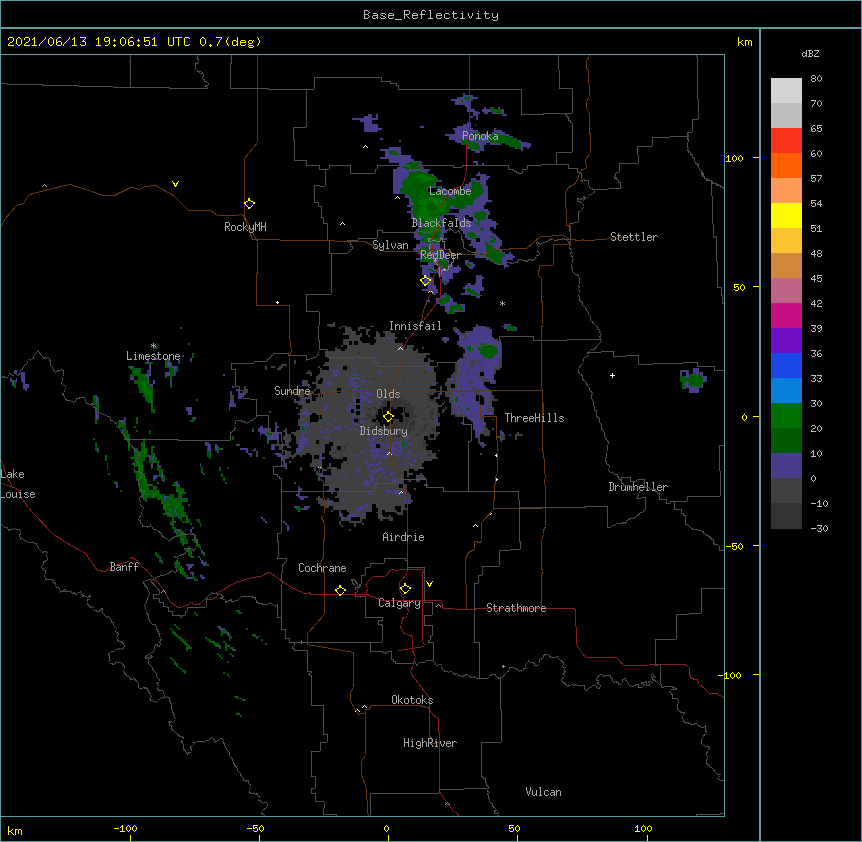Screen dimensions: 862x842
Task: Click the Limestone label
Action: [x=153, y=356]
